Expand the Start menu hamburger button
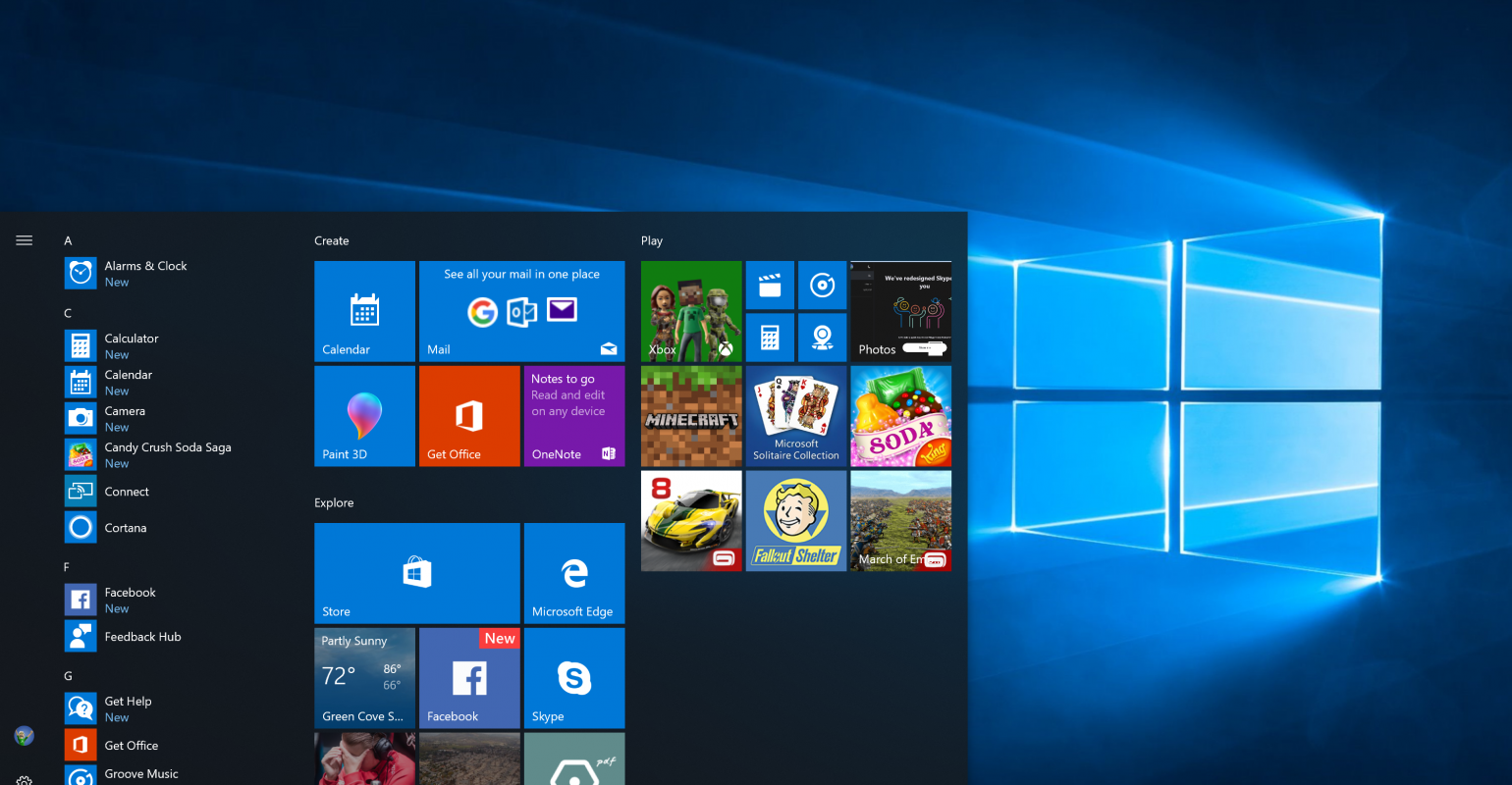This screenshot has width=1512, height=785. point(25,240)
